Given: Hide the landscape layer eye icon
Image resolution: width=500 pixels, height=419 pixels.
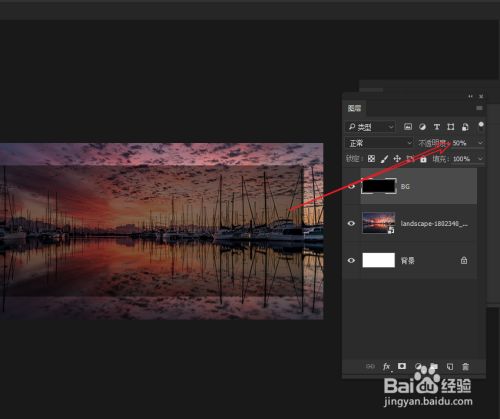Looking at the screenshot, I should click(x=351, y=223).
